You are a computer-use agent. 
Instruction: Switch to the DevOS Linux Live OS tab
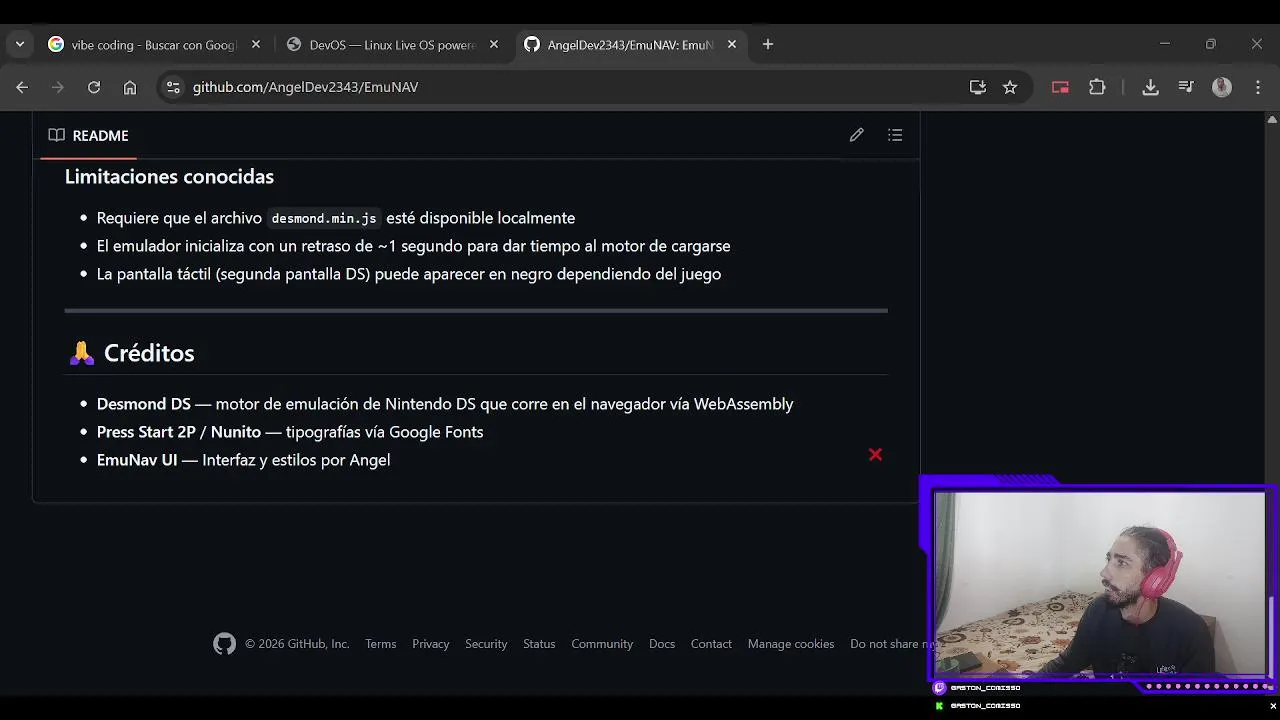click(x=393, y=45)
